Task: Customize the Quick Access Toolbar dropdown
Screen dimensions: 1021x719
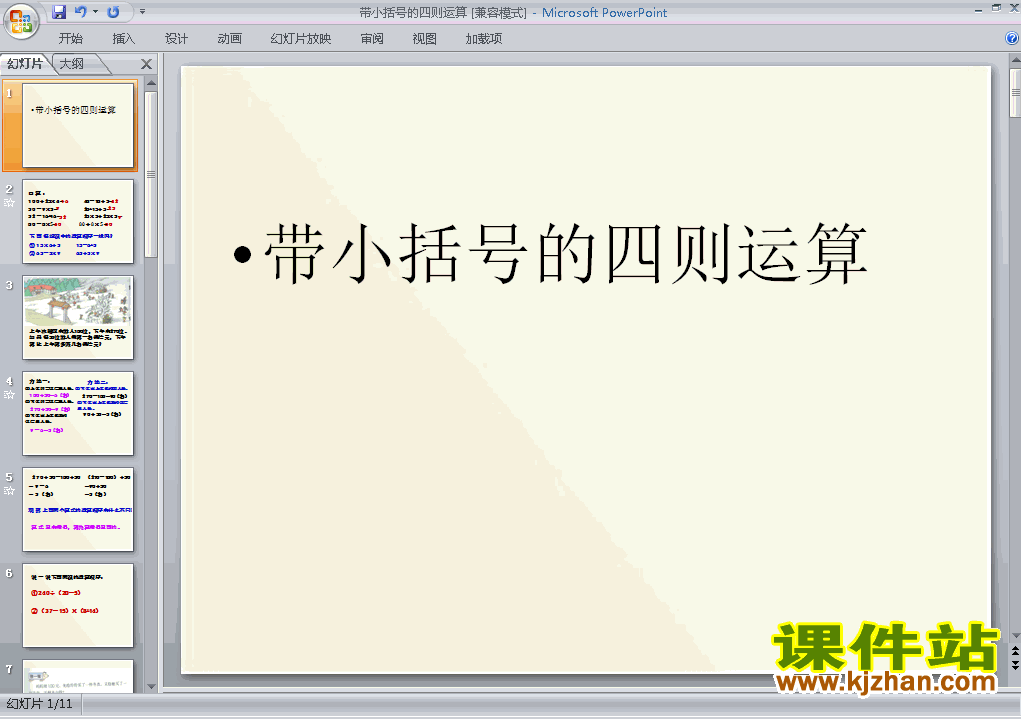Action: (143, 12)
